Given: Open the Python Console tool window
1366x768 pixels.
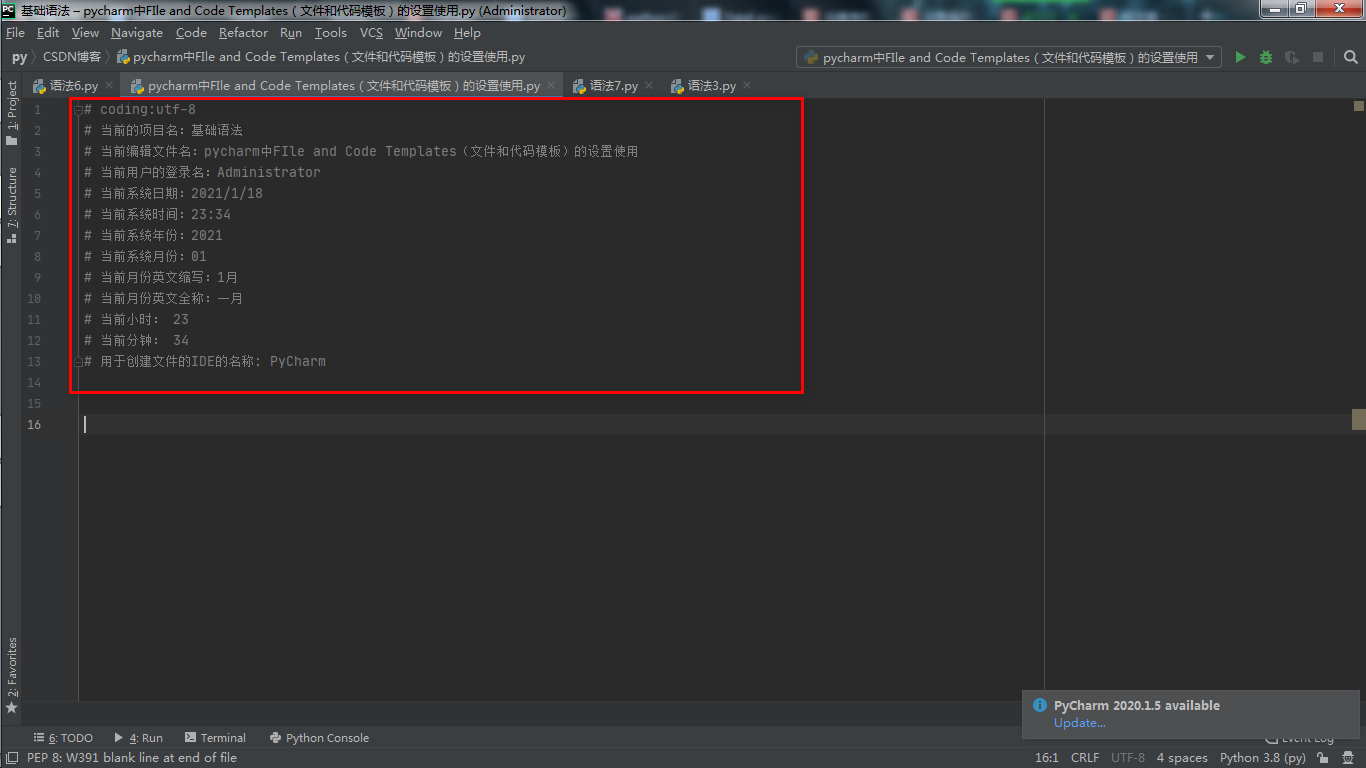Looking at the screenshot, I should (x=319, y=738).
